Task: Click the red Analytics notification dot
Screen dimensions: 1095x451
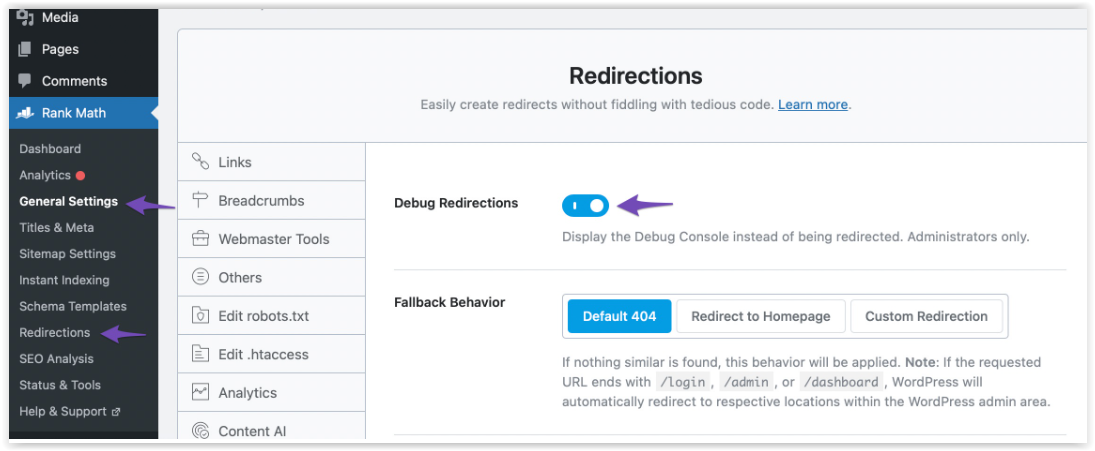Action: (80, 175)
